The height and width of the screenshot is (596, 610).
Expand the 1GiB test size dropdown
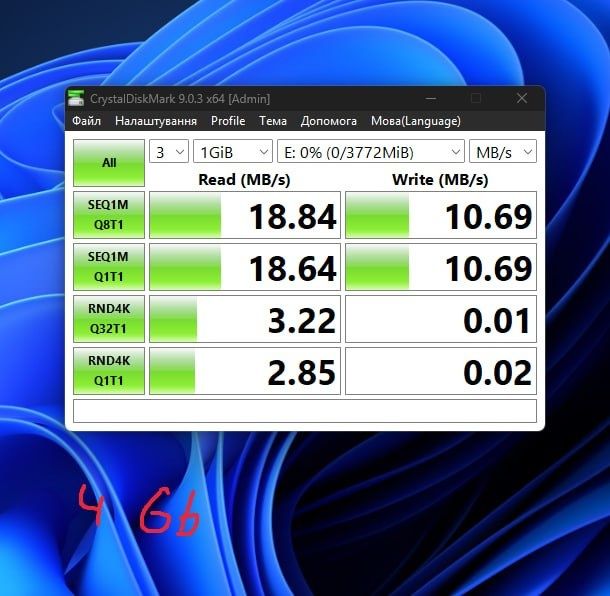[x=233, y=151]
